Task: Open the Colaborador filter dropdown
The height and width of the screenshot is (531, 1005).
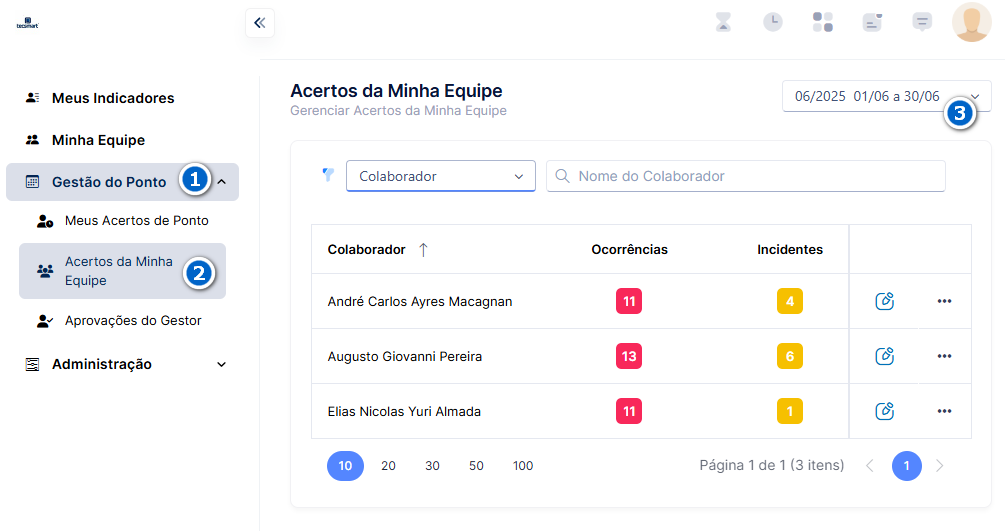Action: coord(441,176)
